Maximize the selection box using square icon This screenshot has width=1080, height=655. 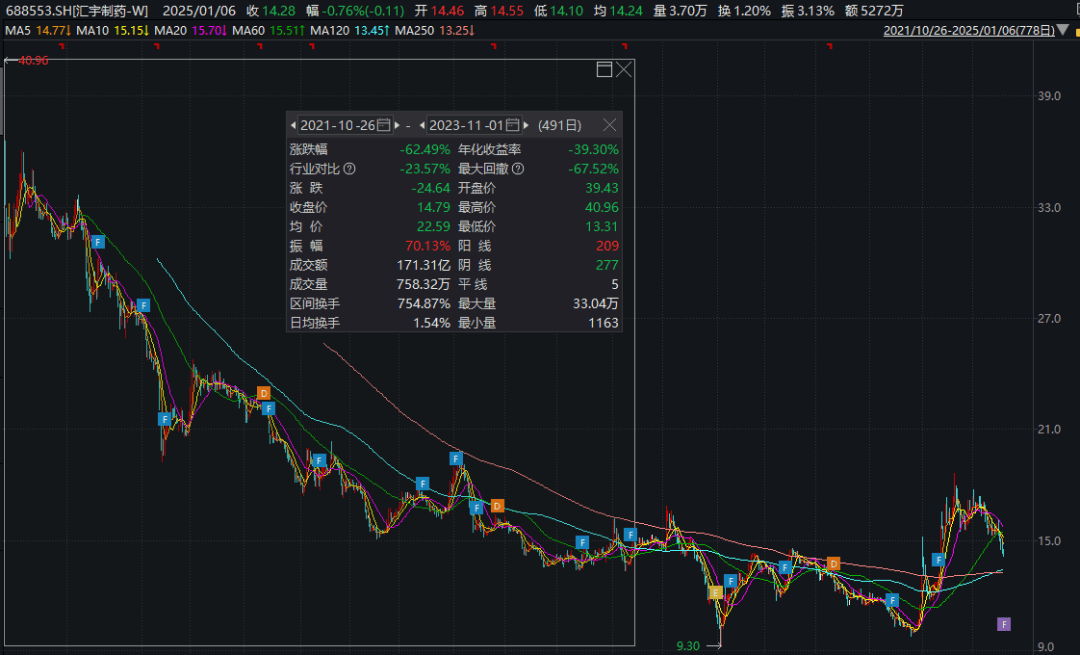pos(604,69)
